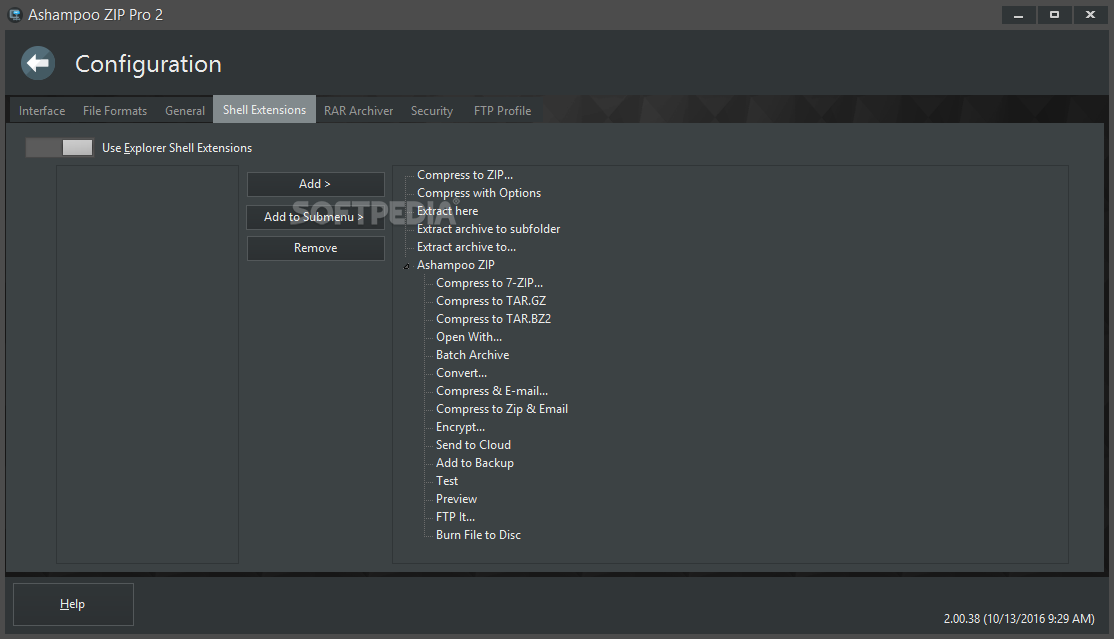This screenshot has width=1114, height=639.
Task: Select Test item in submenu
Action: (x=447, y=481)
